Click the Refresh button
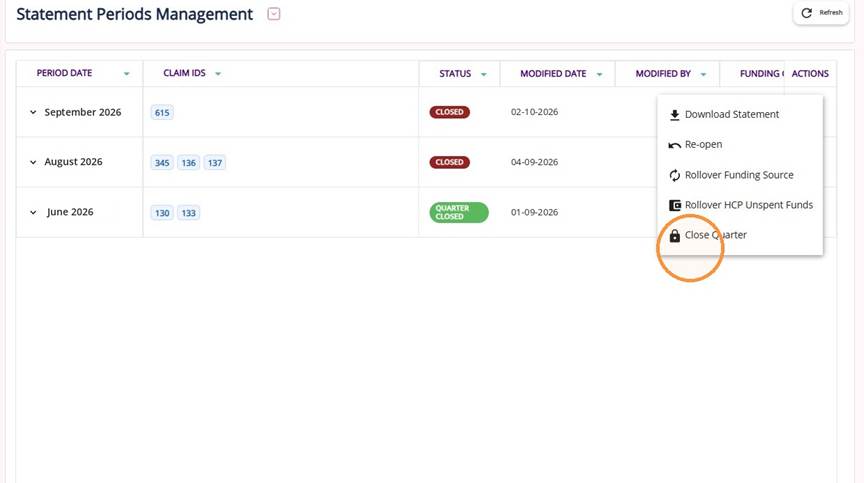Image resolution: width=864 pixels, height=483 pixels. click(x=821, y=13)
